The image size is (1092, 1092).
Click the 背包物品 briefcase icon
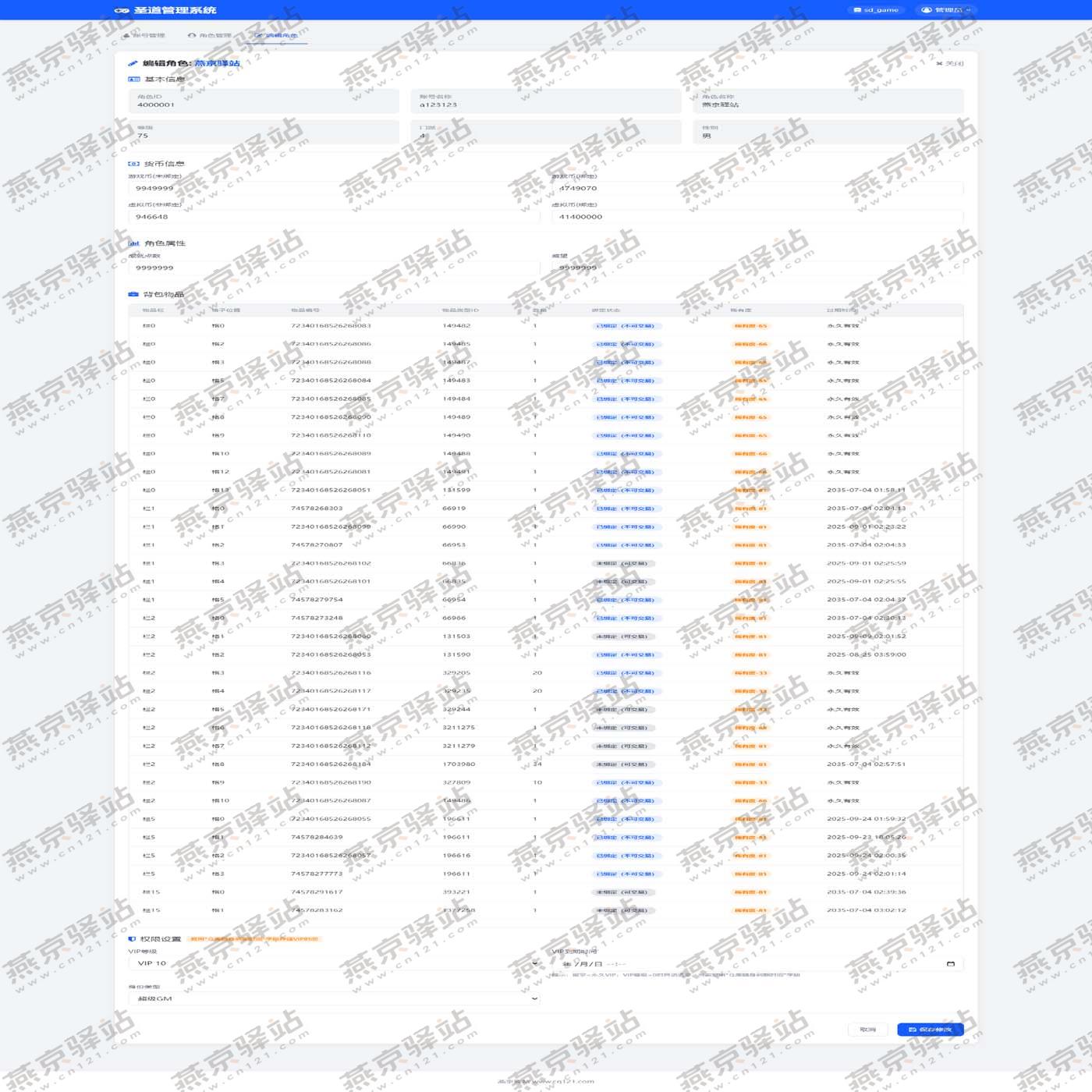point(133,294)
